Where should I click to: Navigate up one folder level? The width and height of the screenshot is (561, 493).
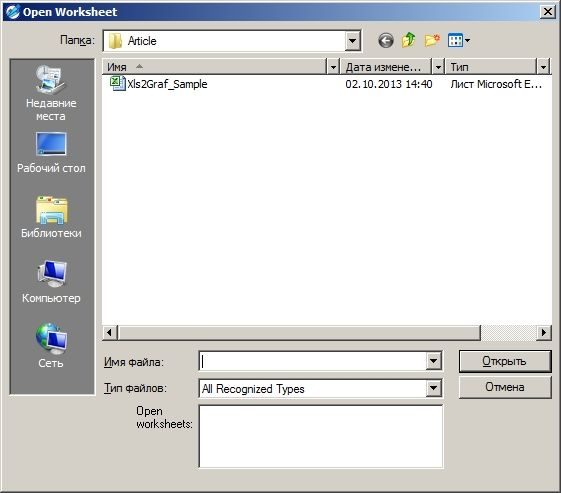point(408,40)
